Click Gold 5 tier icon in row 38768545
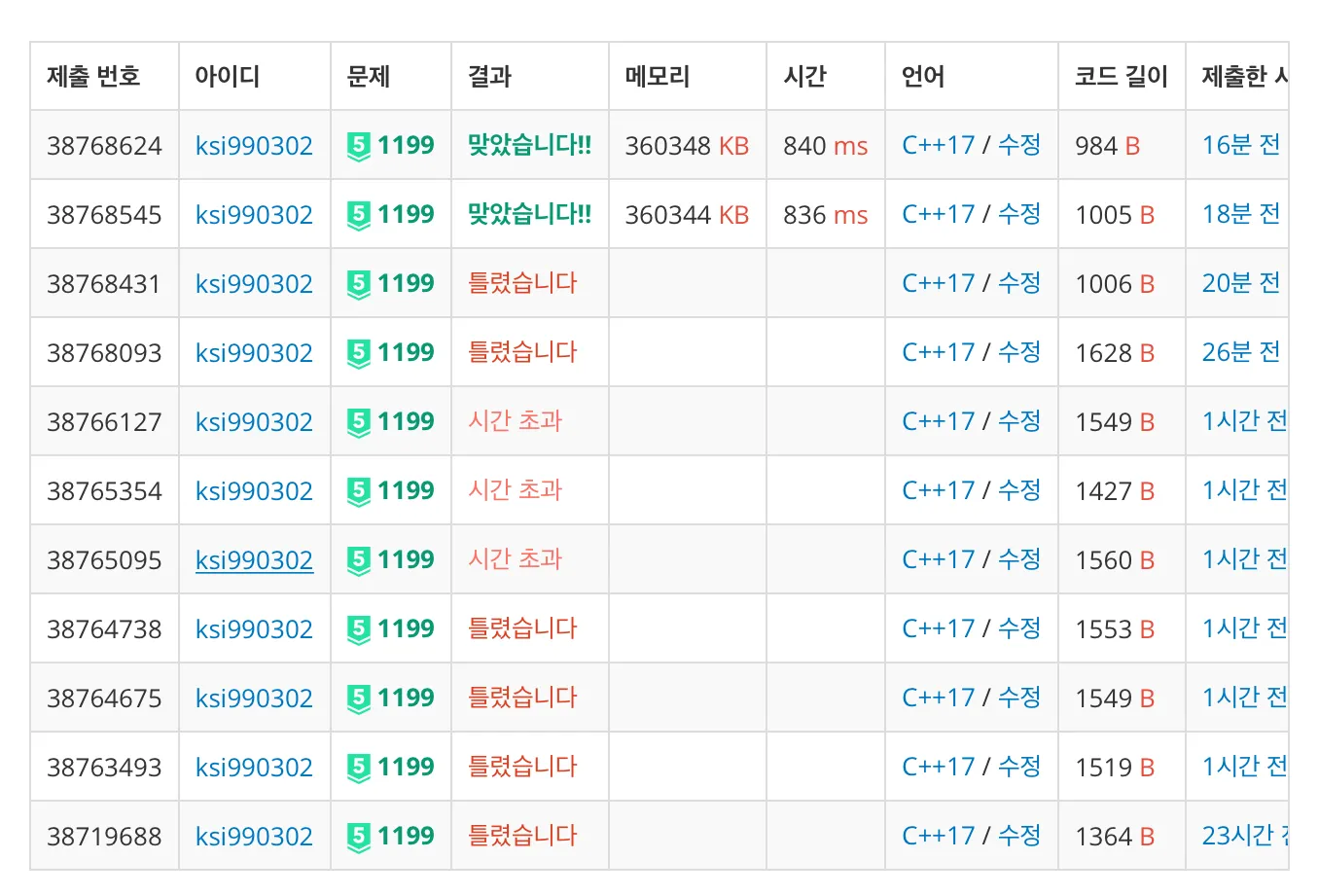This screenshot has width=1319, height=896. coord(359,215)
